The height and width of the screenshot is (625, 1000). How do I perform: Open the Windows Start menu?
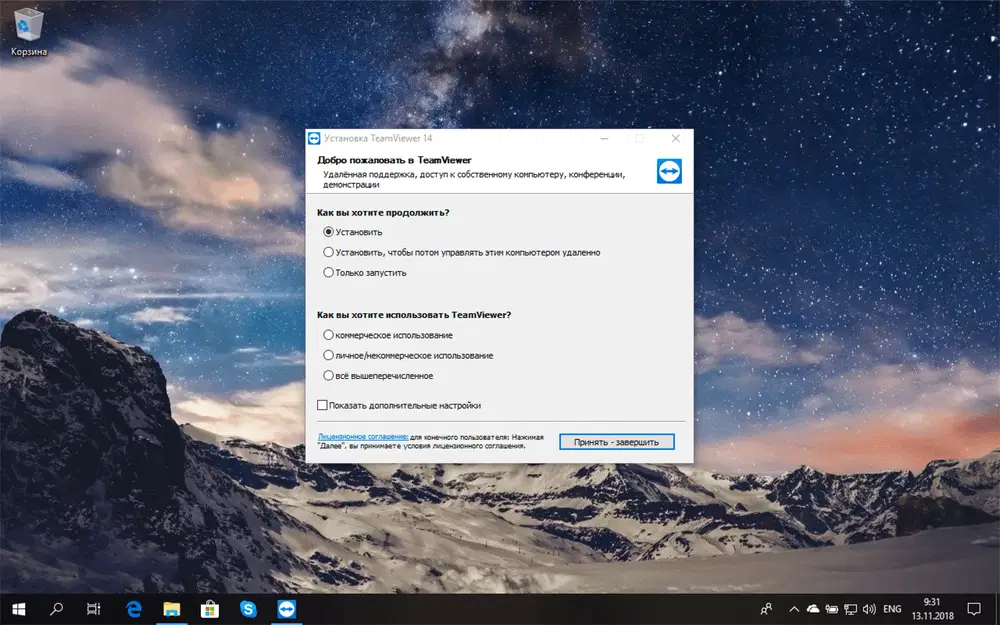pyautogui.click(x=18, y=609)
